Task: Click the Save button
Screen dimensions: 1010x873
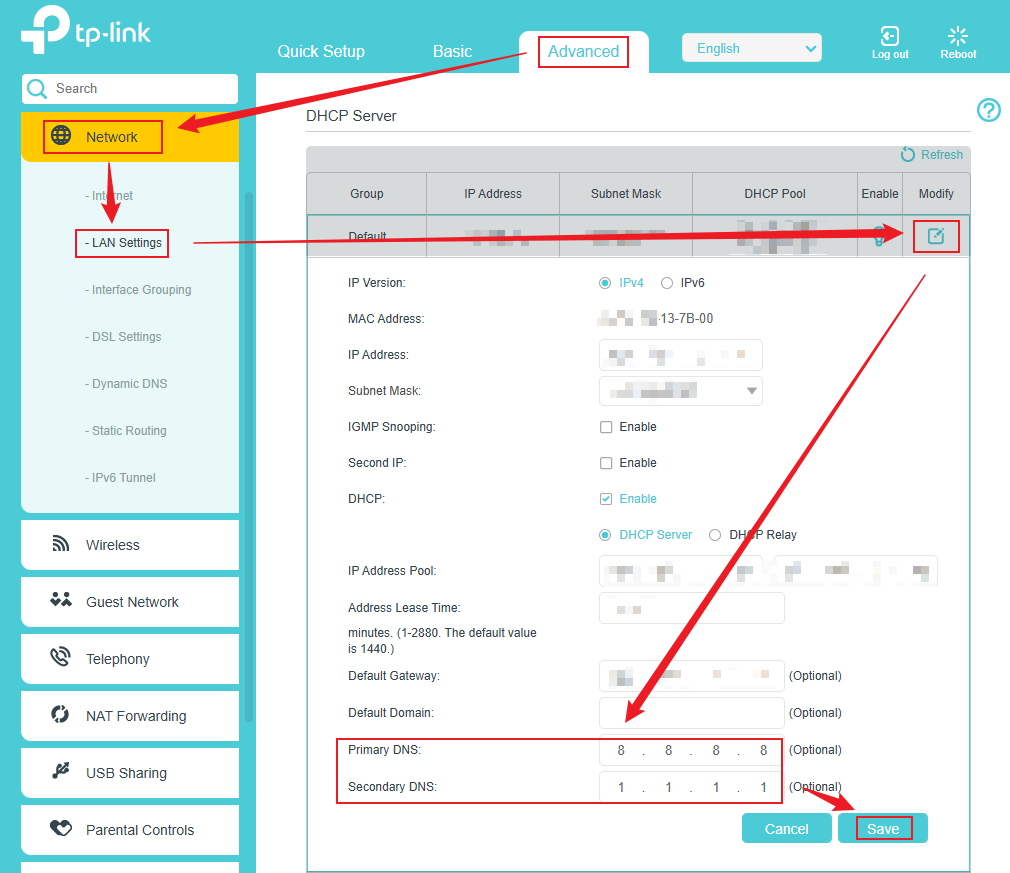Action: 884,828
